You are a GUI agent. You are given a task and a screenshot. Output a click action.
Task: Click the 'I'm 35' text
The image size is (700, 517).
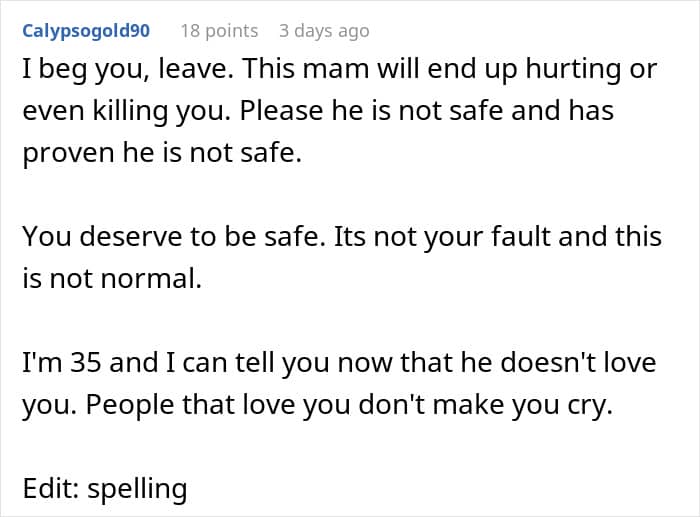click(x=61, y=362)
